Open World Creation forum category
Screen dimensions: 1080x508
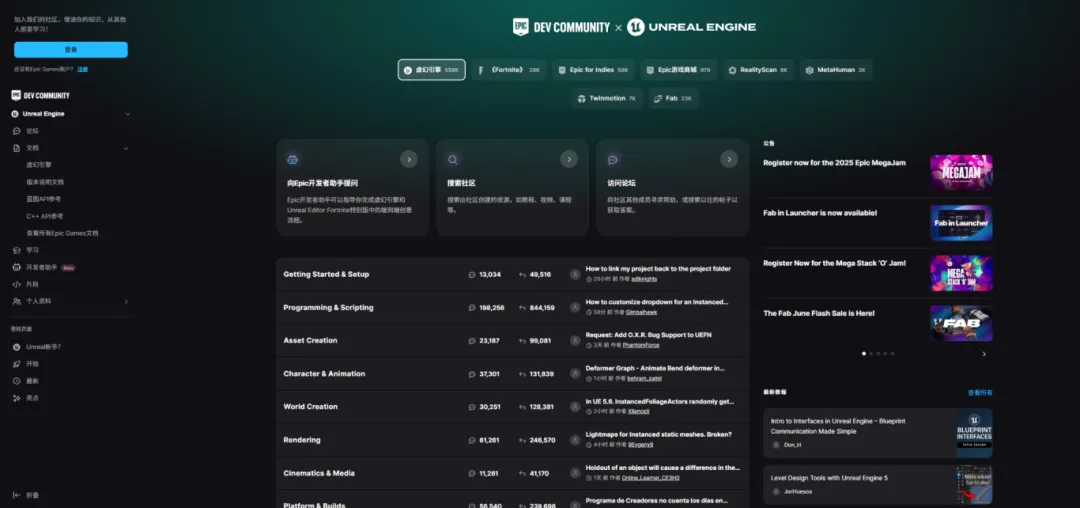[x=311, y=407]
